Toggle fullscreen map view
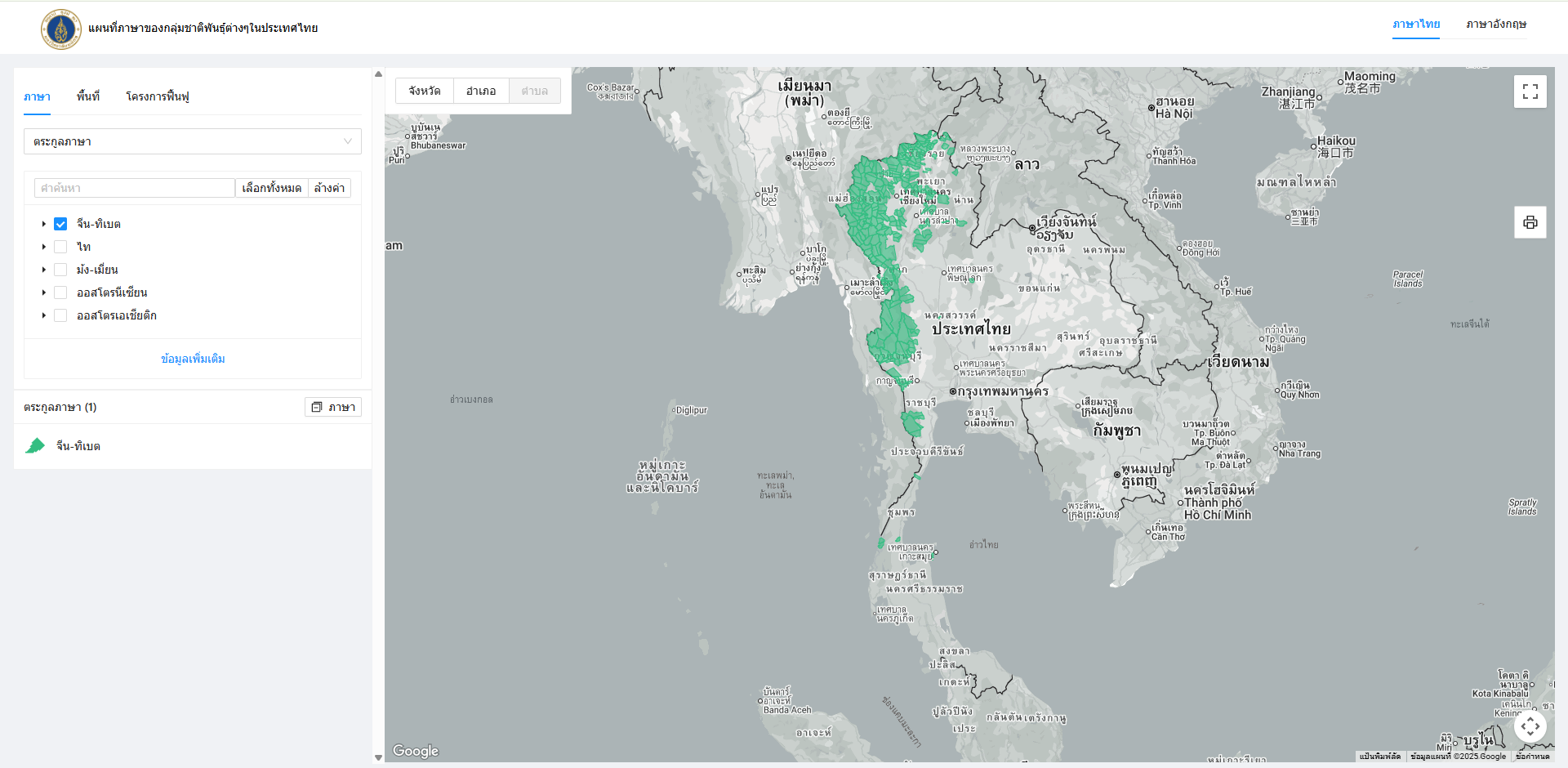 (1530, 92)
